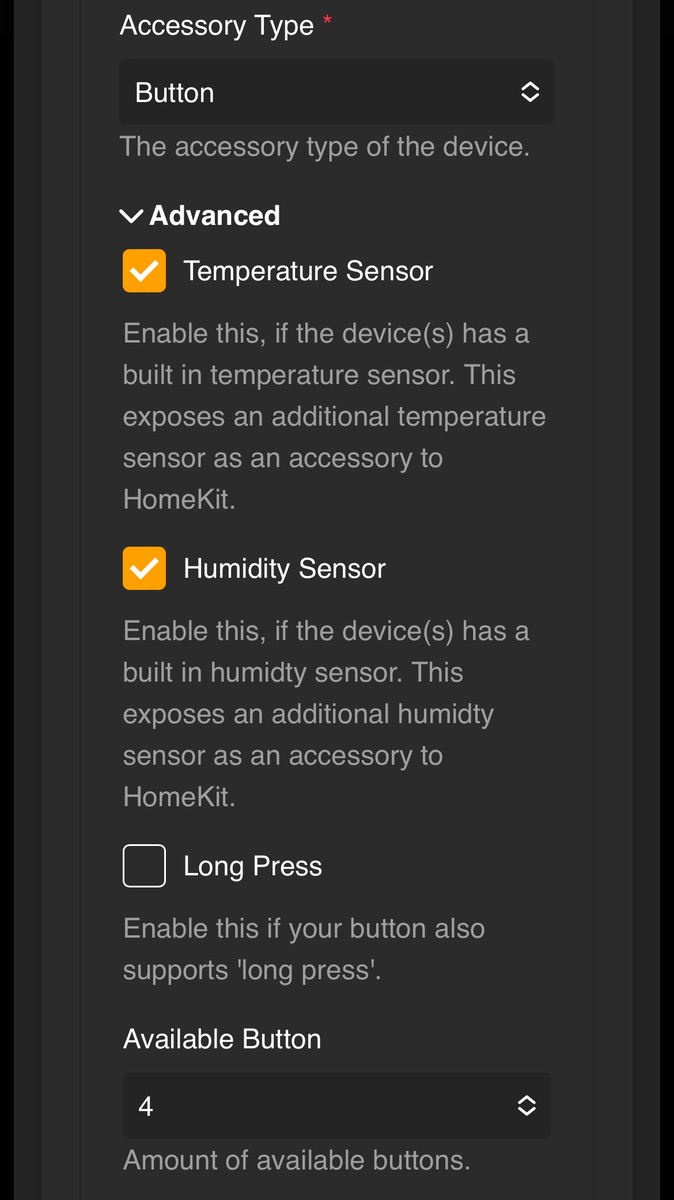Click "Amount of available buttons" help text
The height and width of the screenshot is (1200, 674).
296,1161
